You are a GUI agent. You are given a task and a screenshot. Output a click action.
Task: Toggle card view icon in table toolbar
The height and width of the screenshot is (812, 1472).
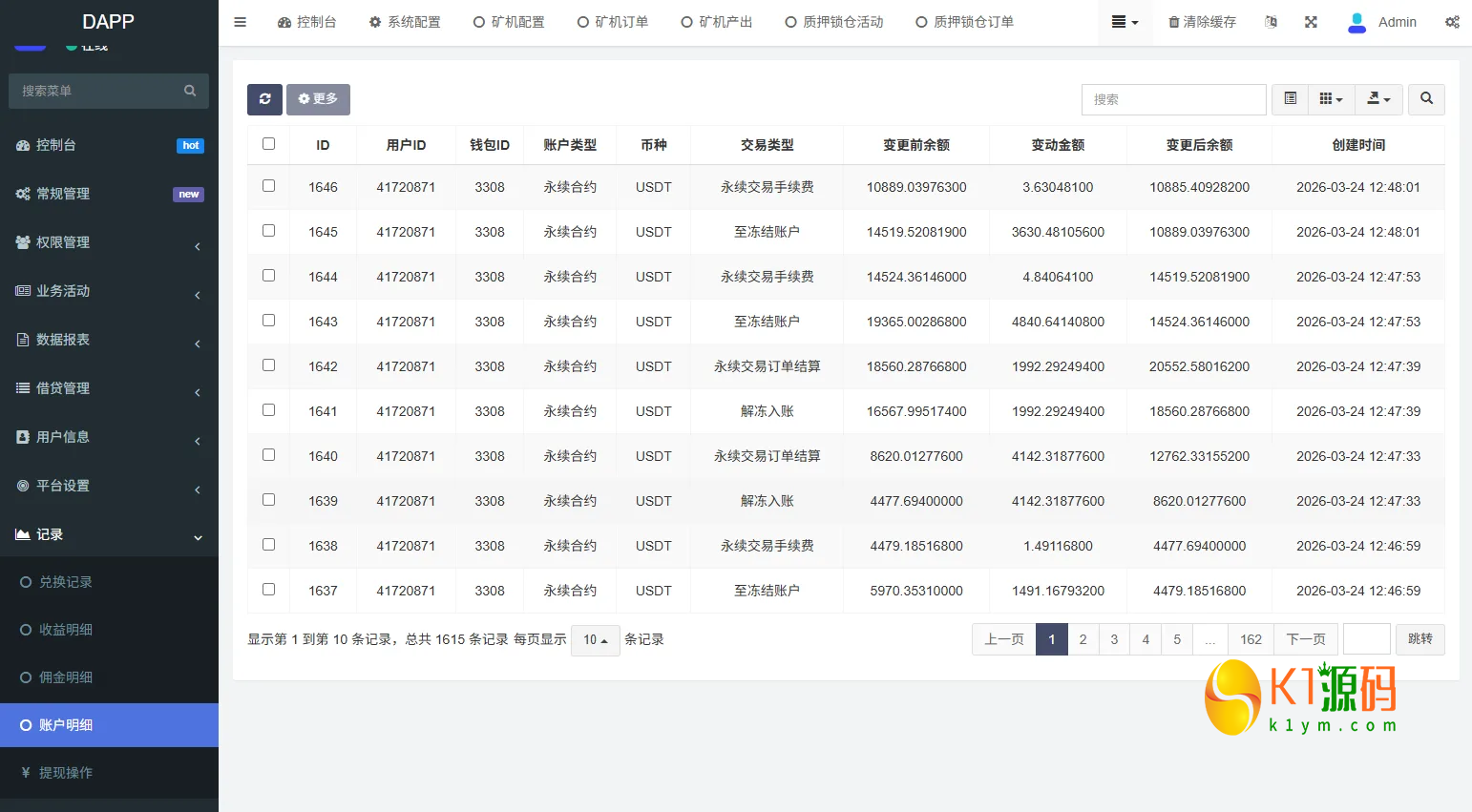click(1290, 99)
